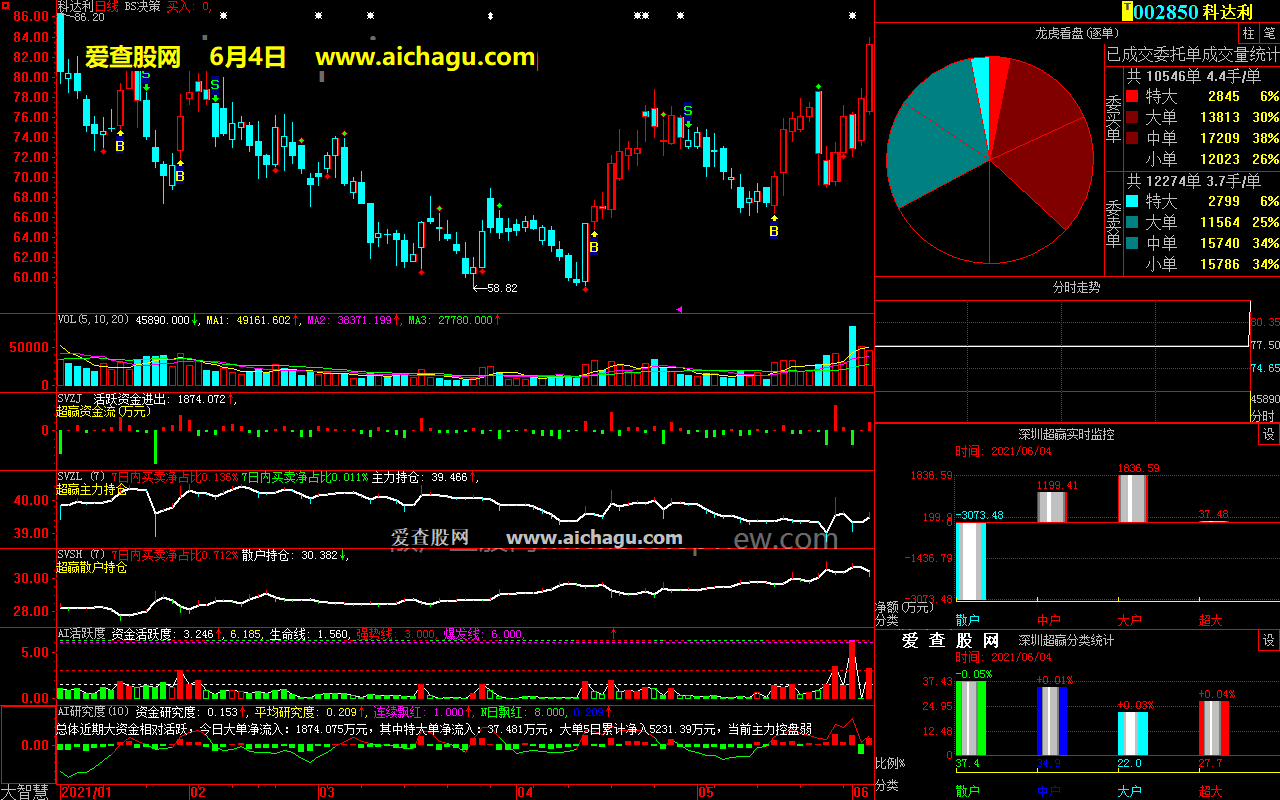
Task: Click the red 日线 period label in chart header
Action: [x=106, y=6]
